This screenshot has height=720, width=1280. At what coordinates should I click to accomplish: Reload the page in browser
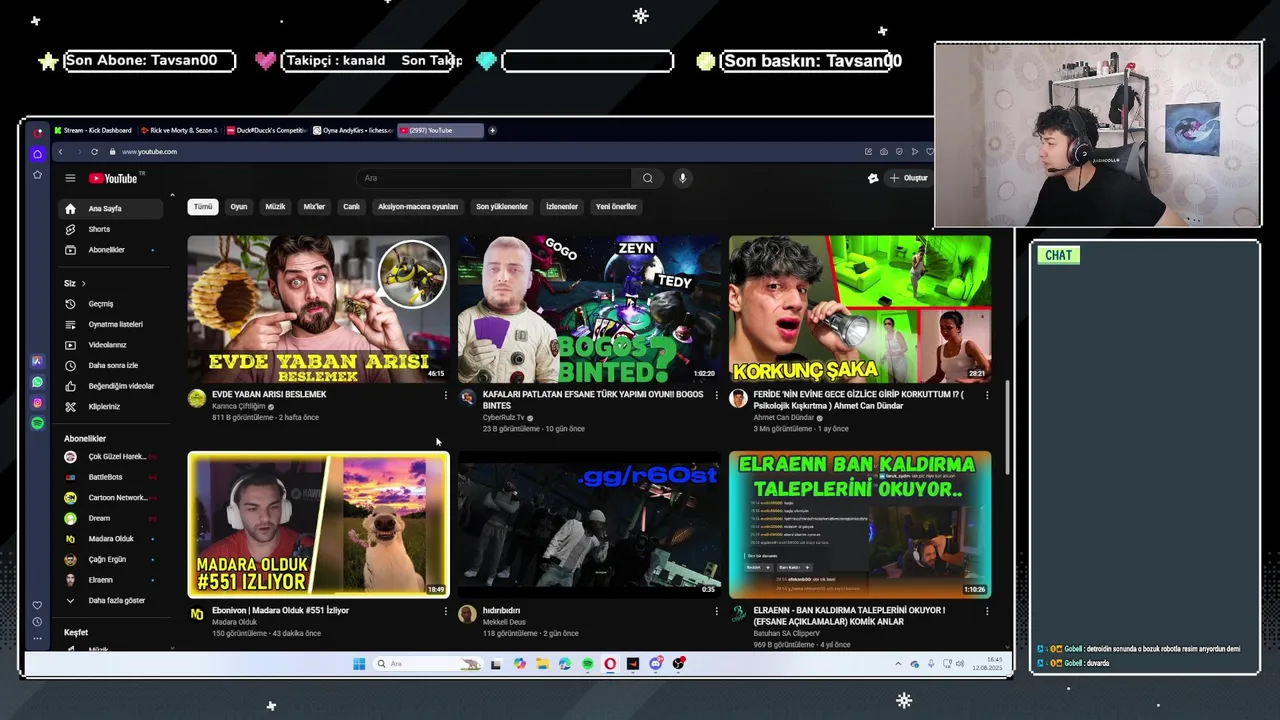94,152
